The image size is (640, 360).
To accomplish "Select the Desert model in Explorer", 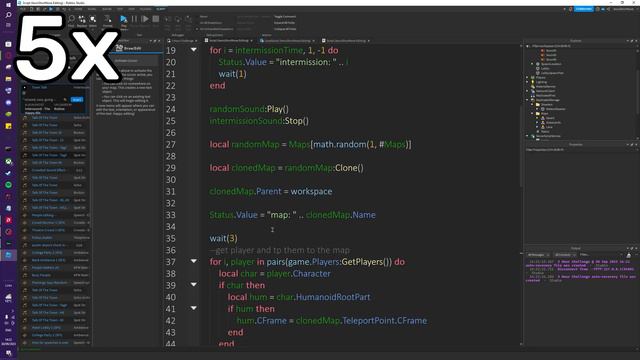I will [550, 118].
